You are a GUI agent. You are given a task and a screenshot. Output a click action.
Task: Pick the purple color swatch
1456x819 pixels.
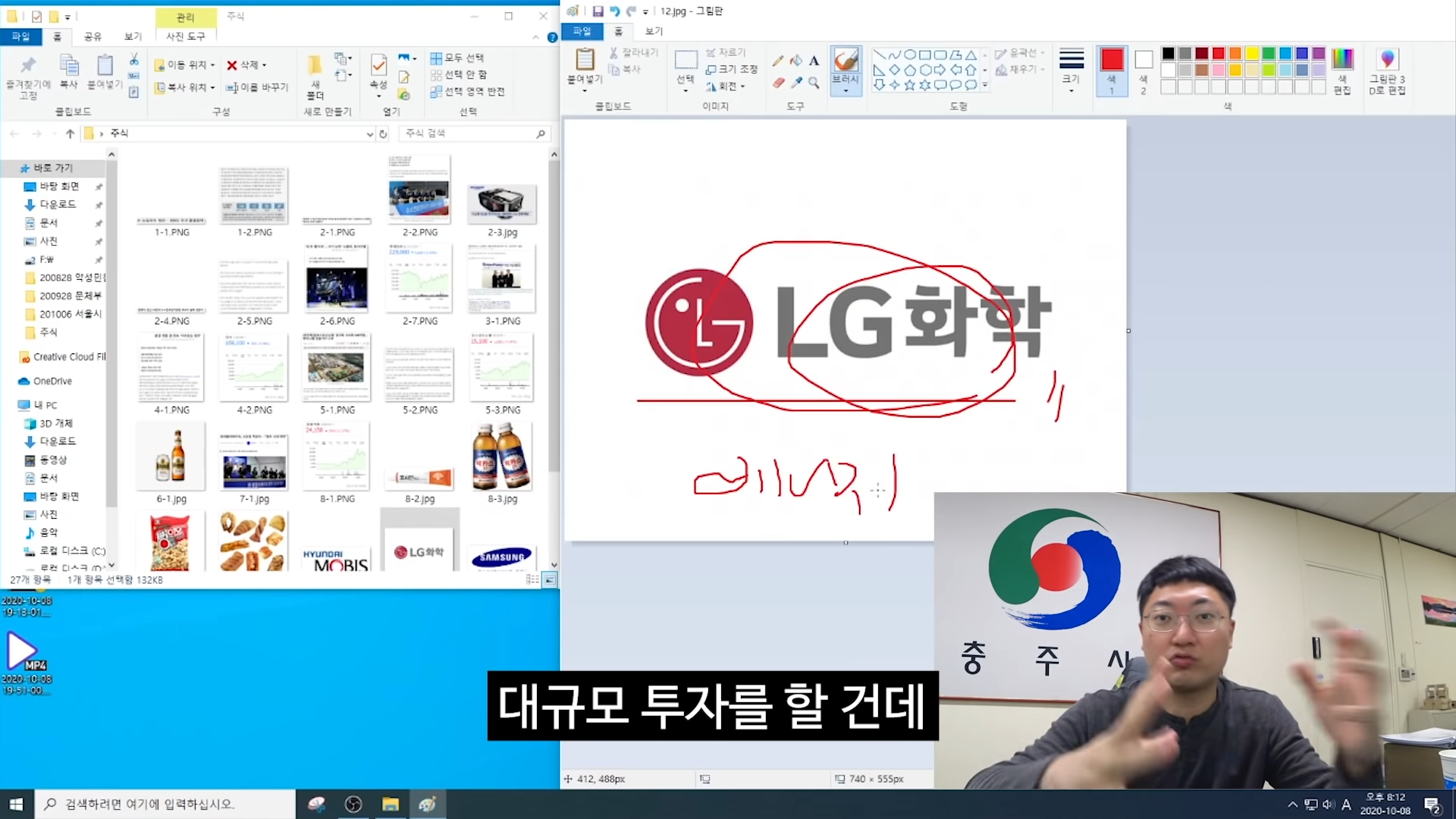[x=1319, y=53]
